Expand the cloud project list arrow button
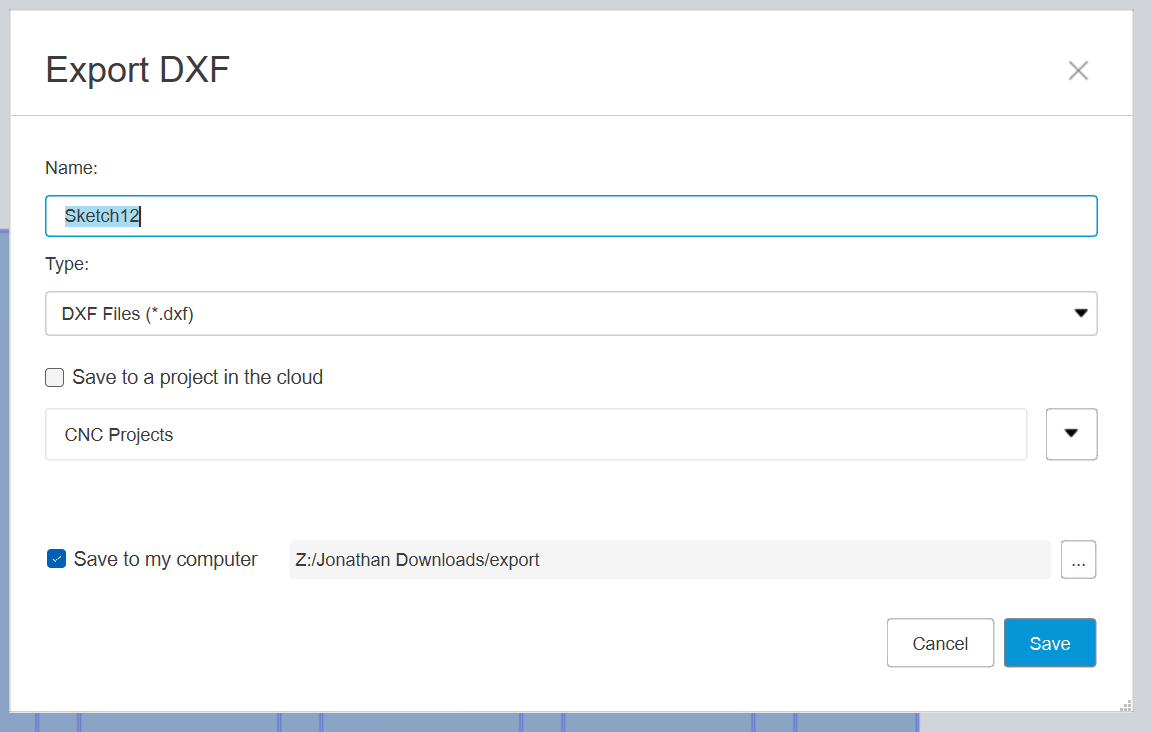 tap(1071, 434)
